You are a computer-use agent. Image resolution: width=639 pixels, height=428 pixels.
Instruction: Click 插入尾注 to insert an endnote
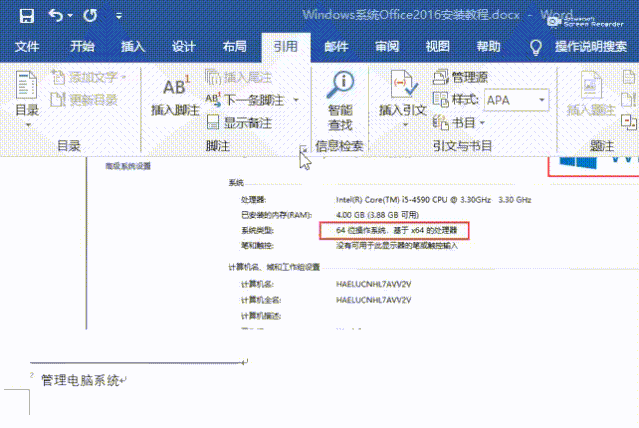pyautogui.click(x=239, y=77)
